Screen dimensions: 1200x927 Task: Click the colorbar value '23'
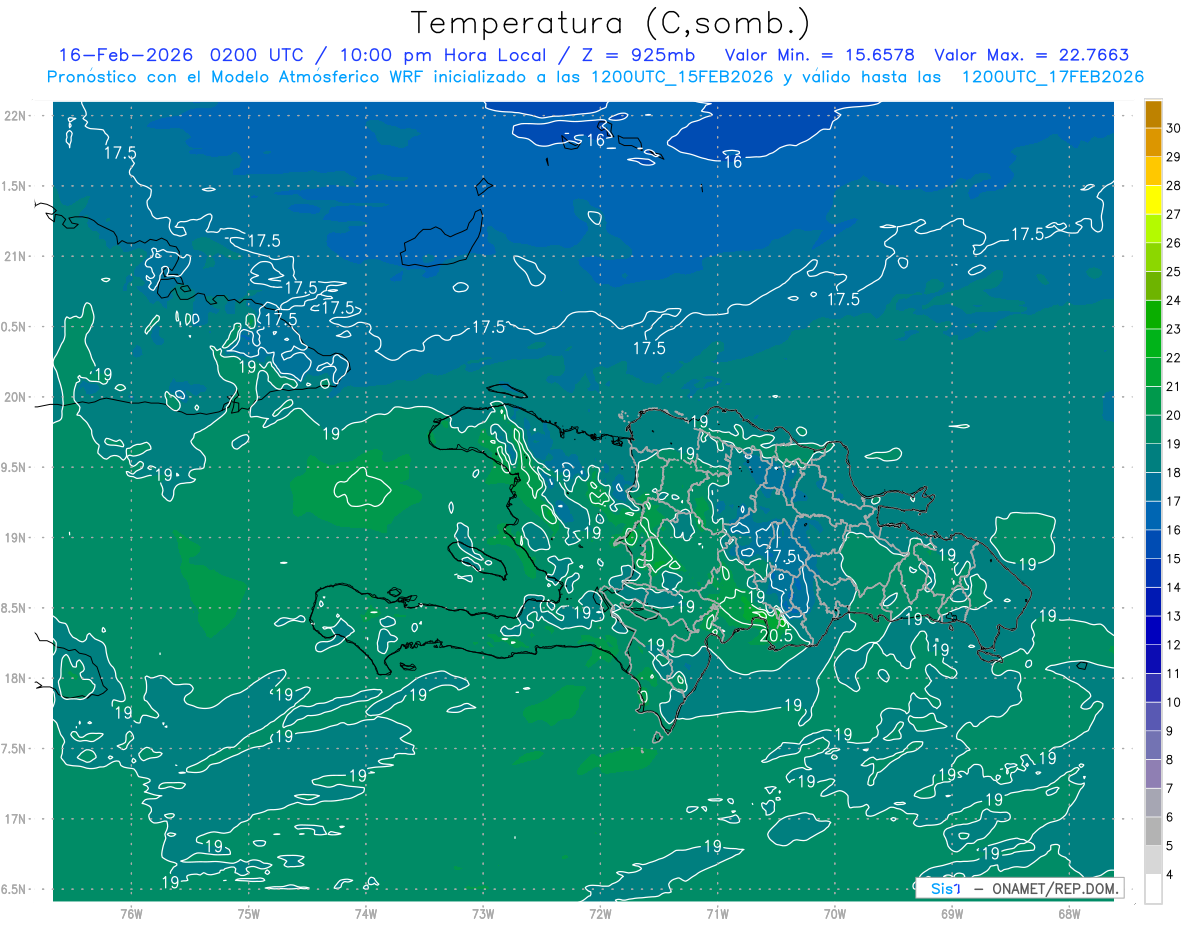1173,329
